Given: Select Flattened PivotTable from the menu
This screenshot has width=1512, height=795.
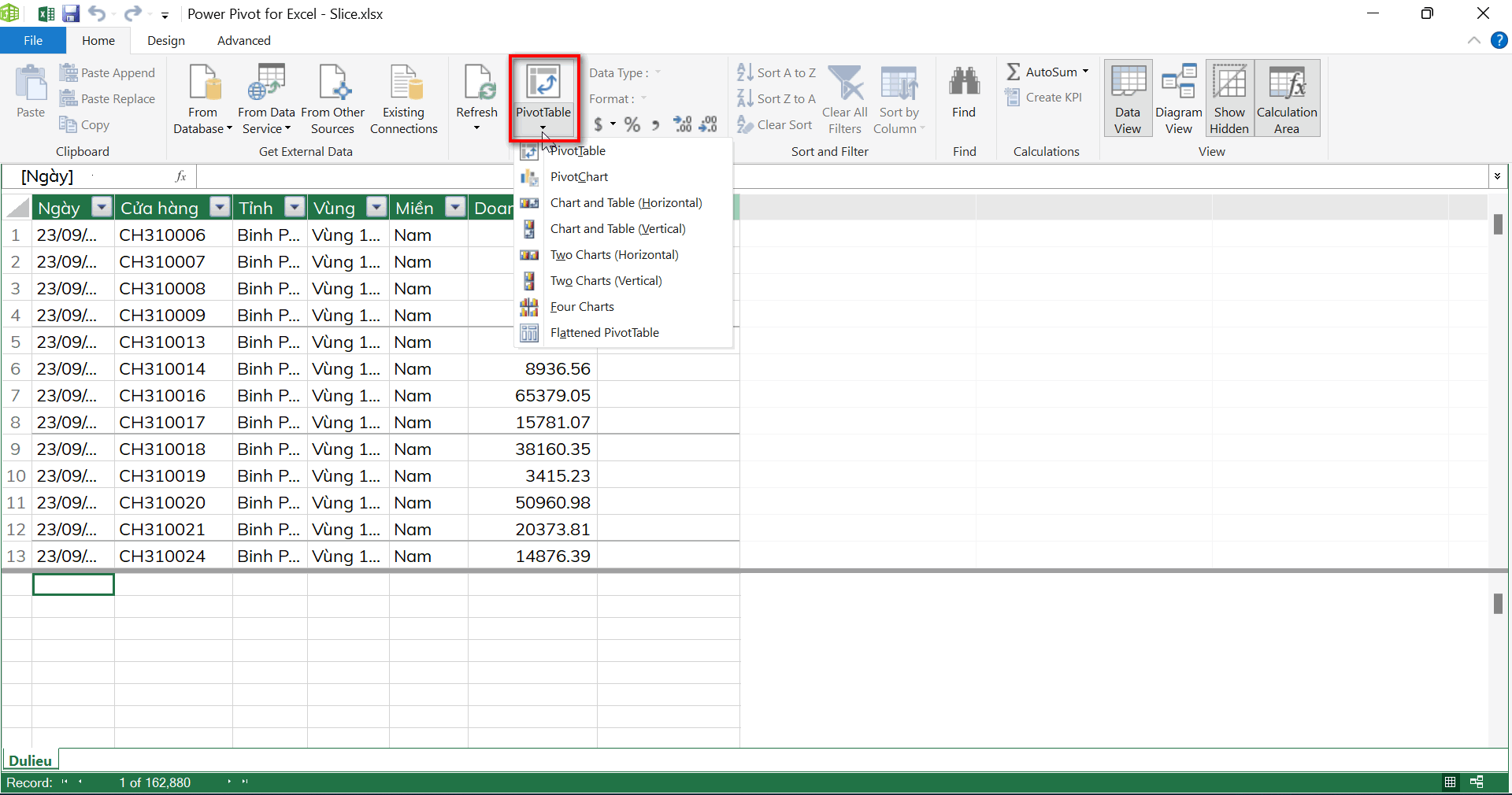Looking at the screenshot, I should click(x=604, y=333).
